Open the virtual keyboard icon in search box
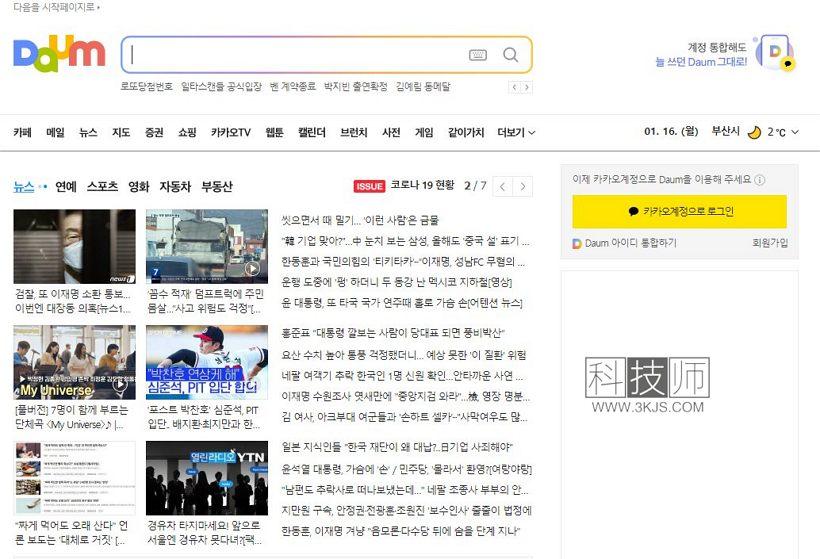820x559 pixels. click(x=477, y=55)
